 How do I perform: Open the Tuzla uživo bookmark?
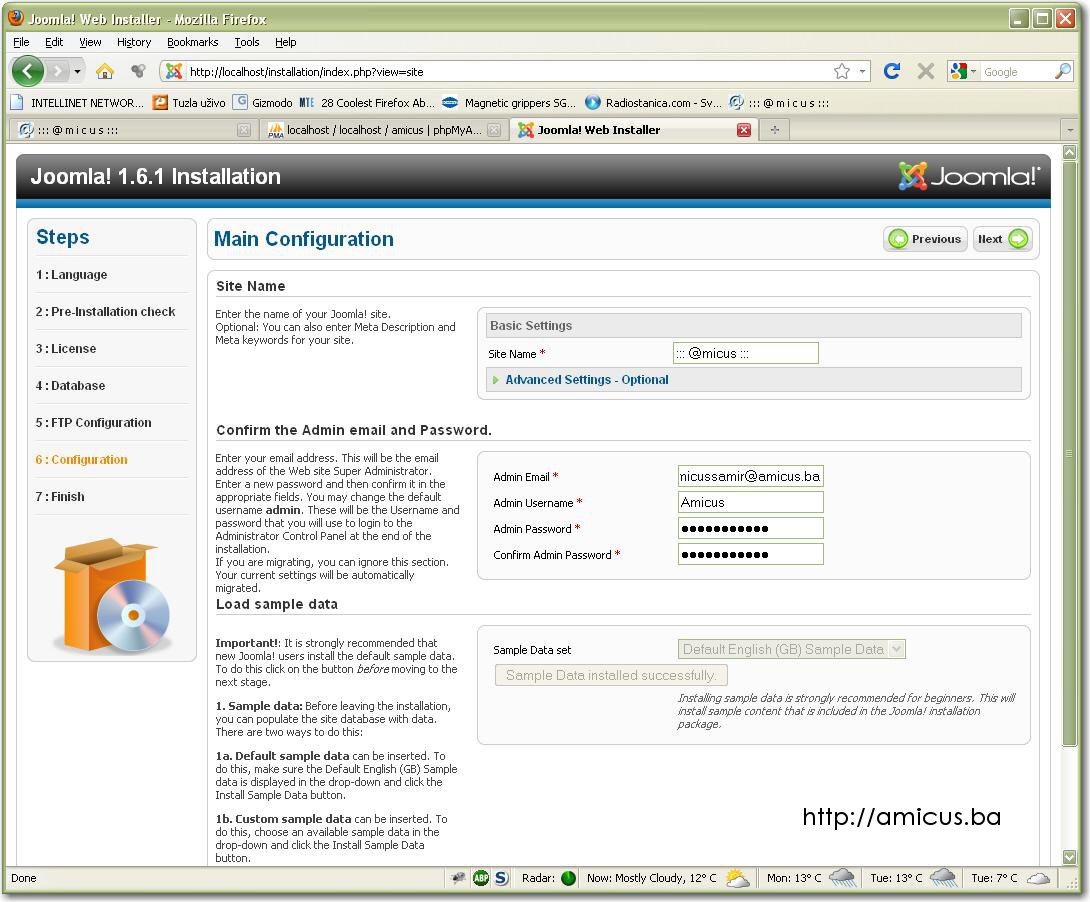[189, 103]
